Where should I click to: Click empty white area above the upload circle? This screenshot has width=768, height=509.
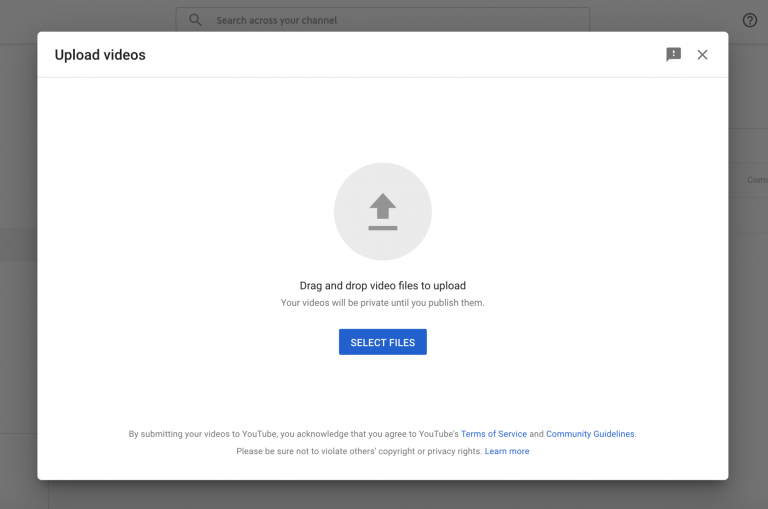pos(383,120)
